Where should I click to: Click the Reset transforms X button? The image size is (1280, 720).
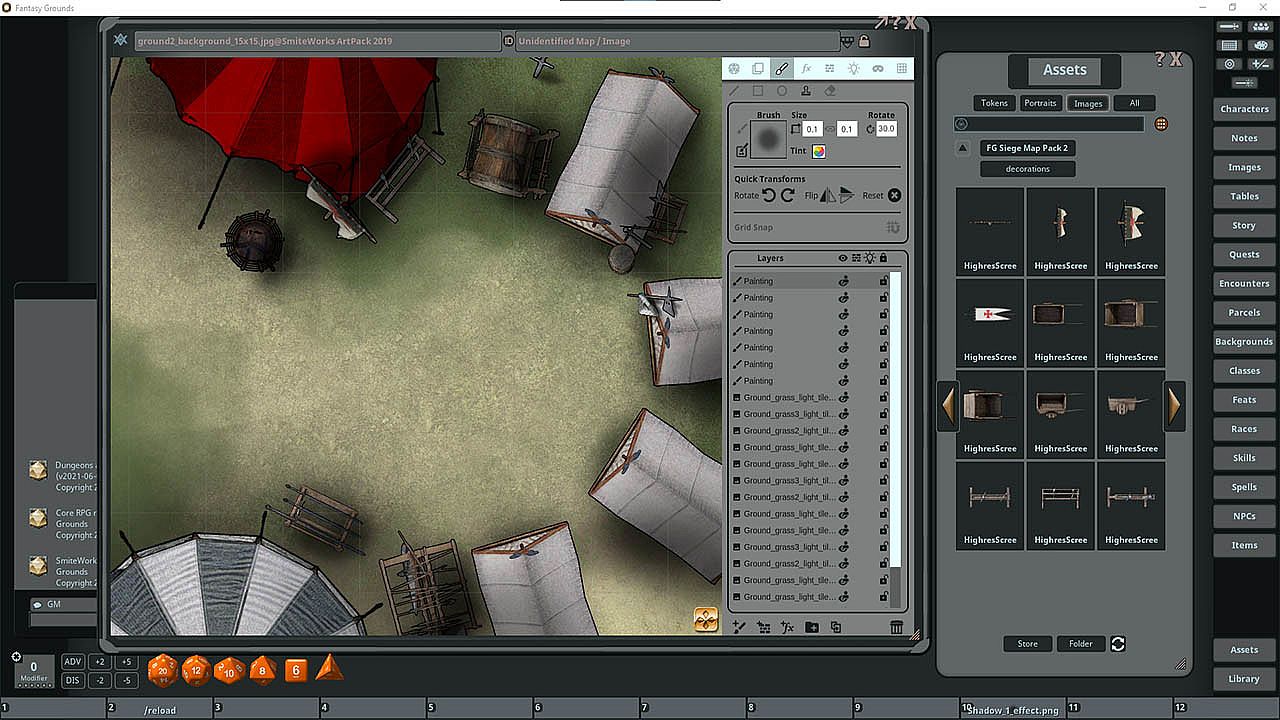[x=895, y=195]
